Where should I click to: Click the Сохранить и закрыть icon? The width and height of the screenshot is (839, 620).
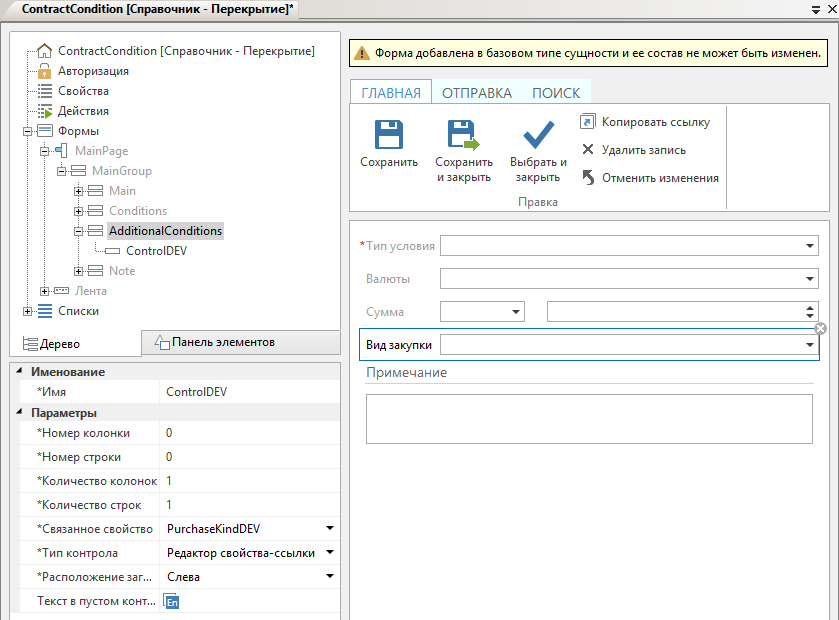(463, 135)
